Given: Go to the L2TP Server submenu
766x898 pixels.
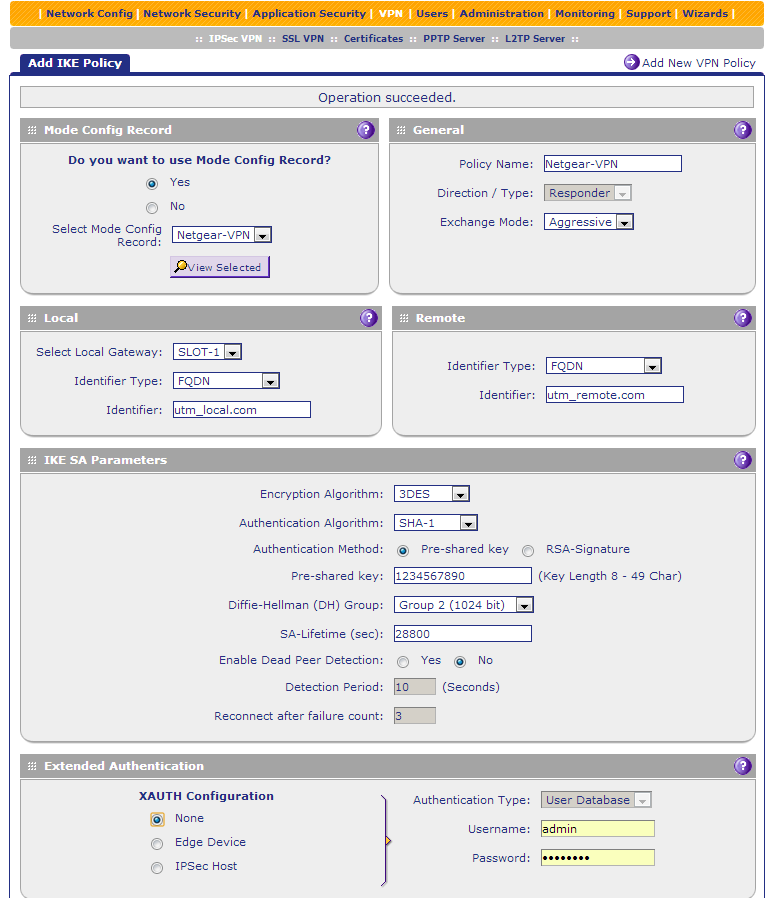Looking at the screenshot, I should point(535,38).
